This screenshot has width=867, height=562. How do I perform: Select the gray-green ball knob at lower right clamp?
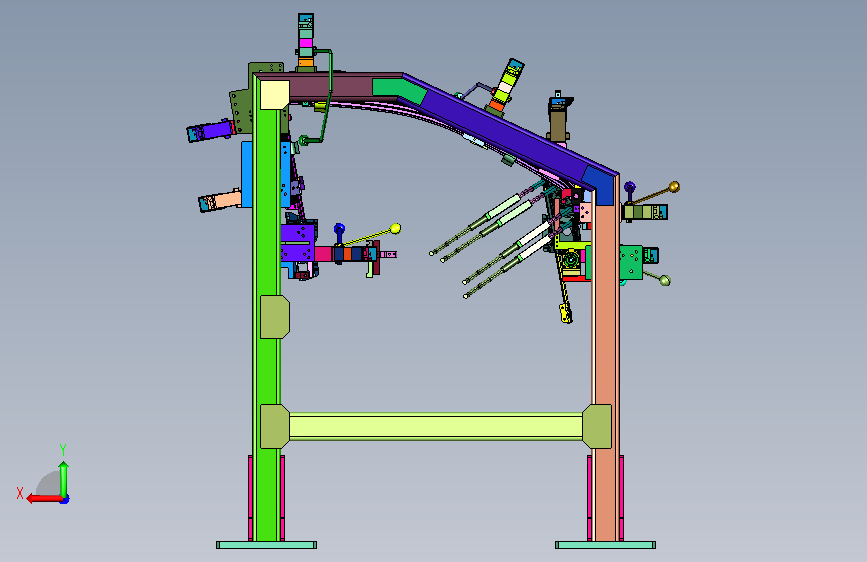pos(665,280)
